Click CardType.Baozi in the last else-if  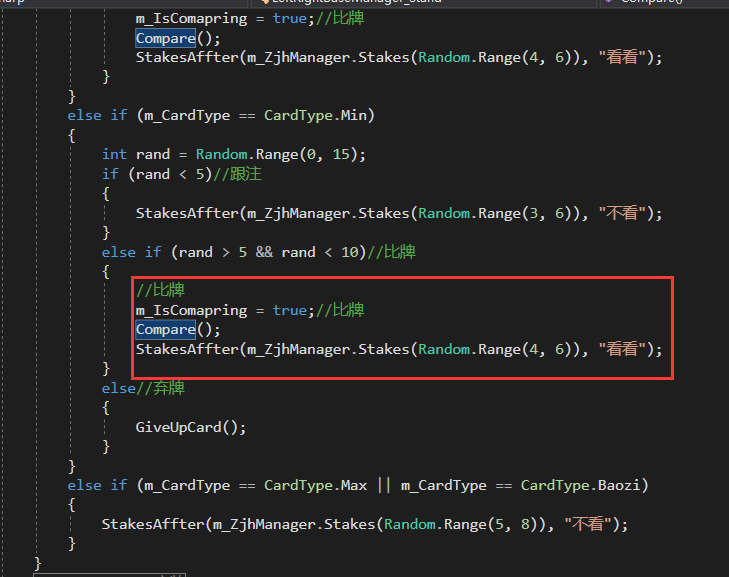[580, 485]
